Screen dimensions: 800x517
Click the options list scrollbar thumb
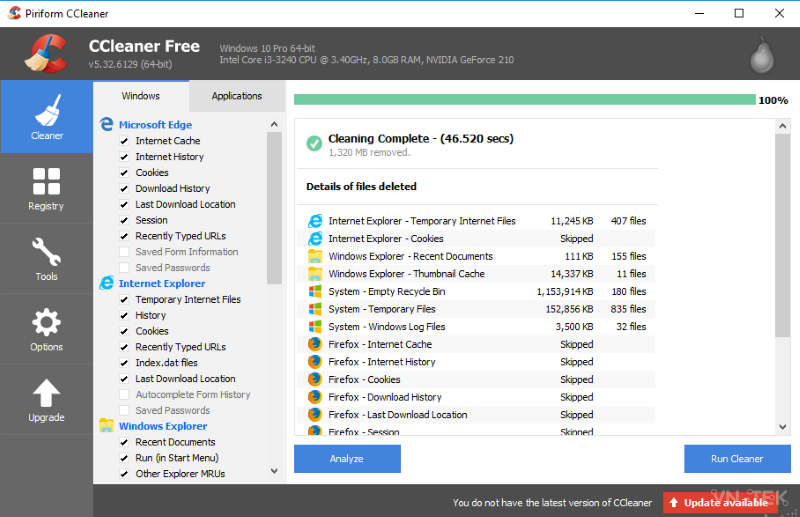[x=274, y=208]
